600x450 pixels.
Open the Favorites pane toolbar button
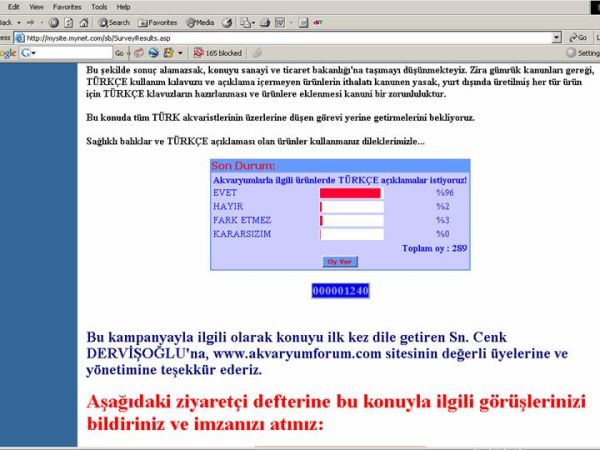pyautogui.click(x=158, y=23)
